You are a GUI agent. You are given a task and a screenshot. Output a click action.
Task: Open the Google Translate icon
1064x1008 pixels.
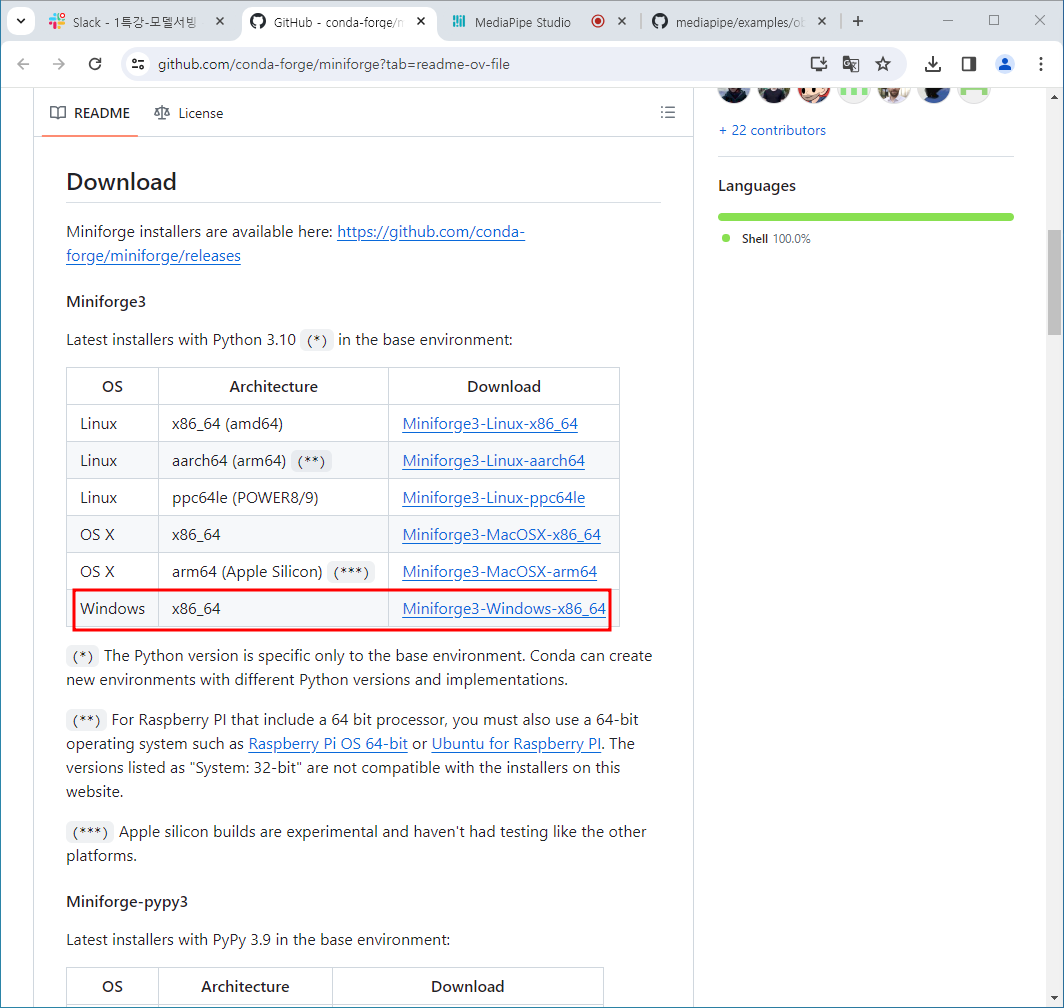point(851,64)
